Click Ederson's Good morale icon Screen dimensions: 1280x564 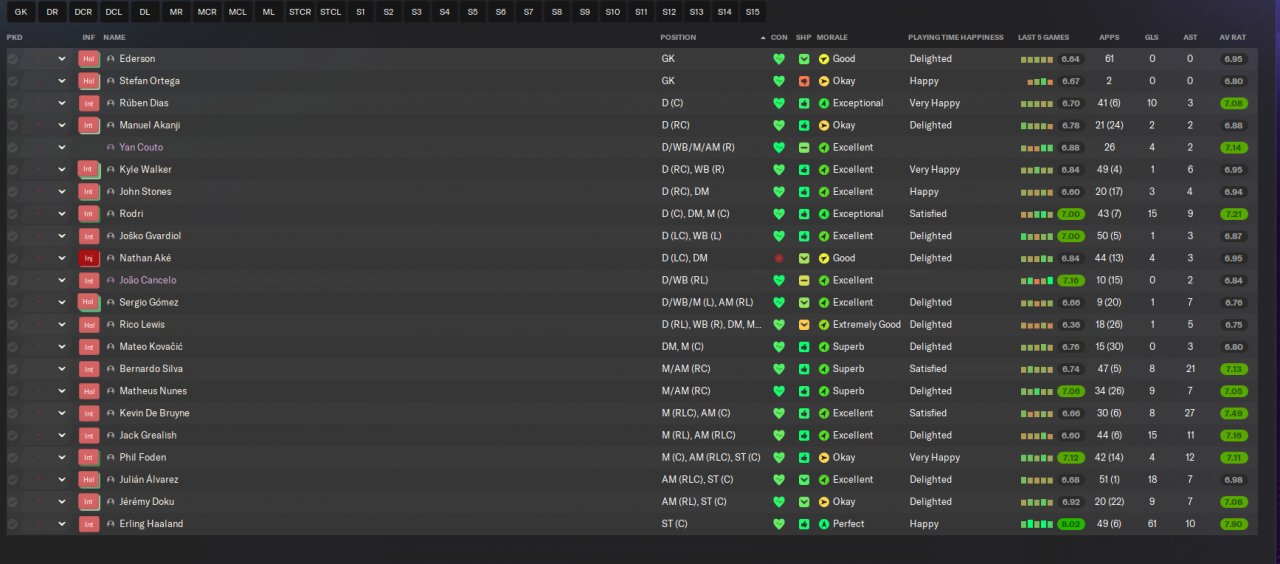[824, 59]
